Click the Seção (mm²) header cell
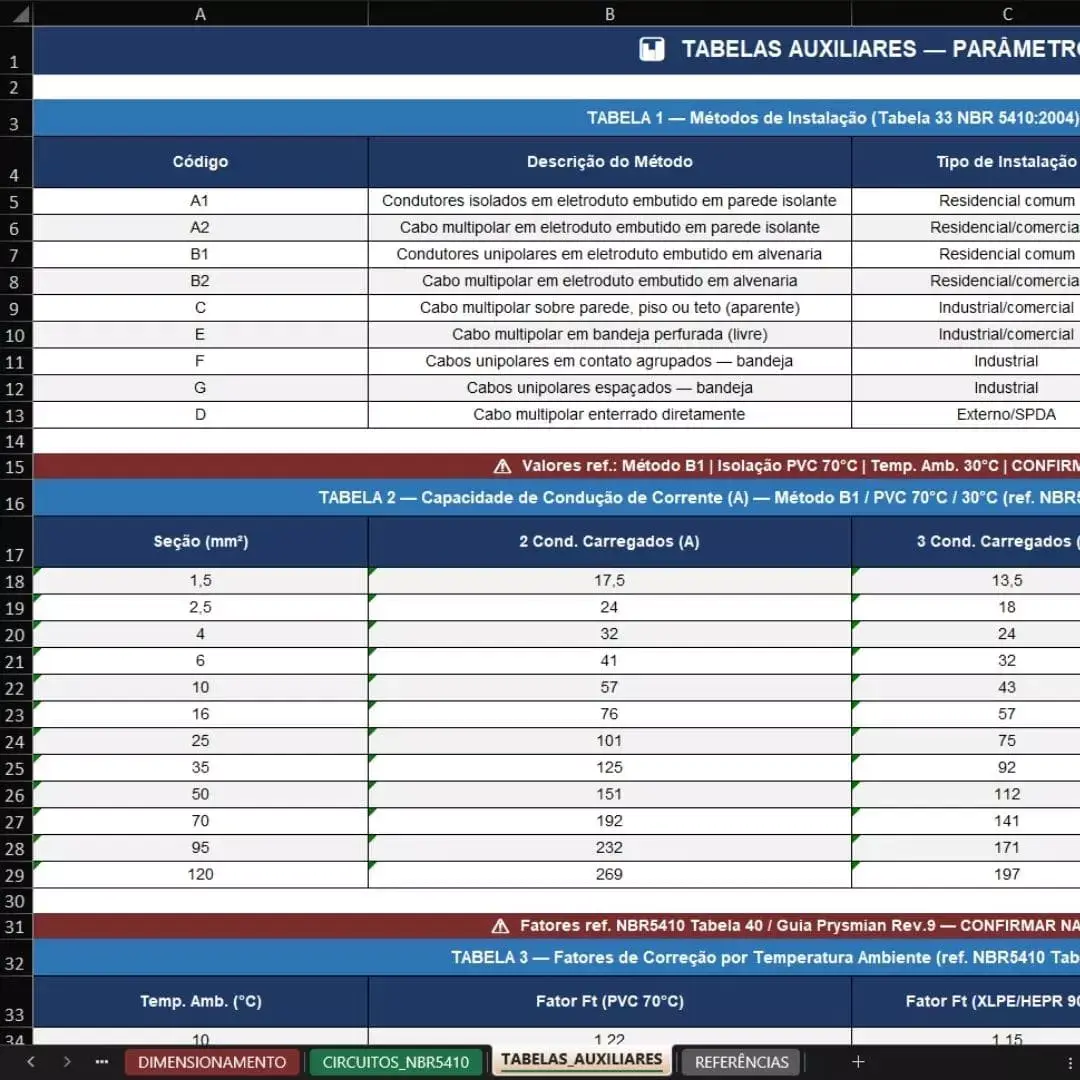This screenshot has width=1080, height=1080. (x=200, y=541)
